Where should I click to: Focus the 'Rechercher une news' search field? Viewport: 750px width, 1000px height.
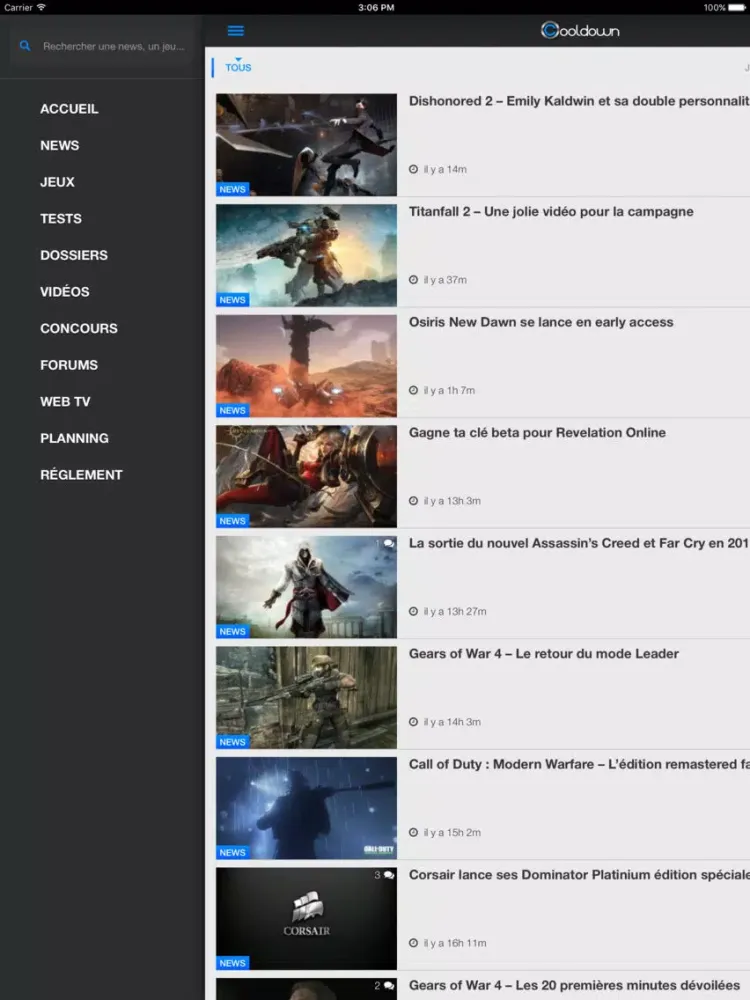click(x=102, y=46)
